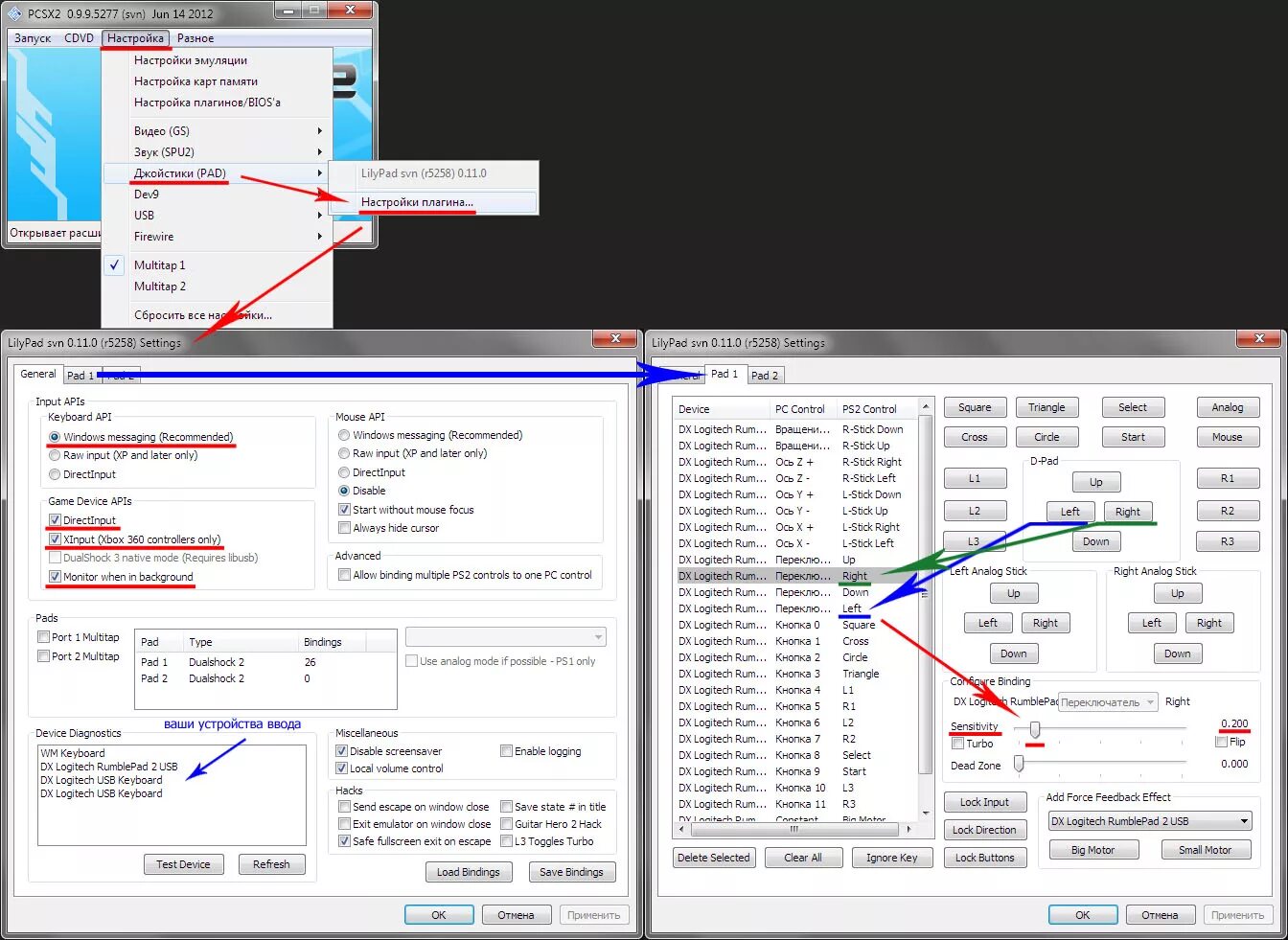Click Save Bindings button
This screenshot has width=1288, height=940.
point(571,872)
